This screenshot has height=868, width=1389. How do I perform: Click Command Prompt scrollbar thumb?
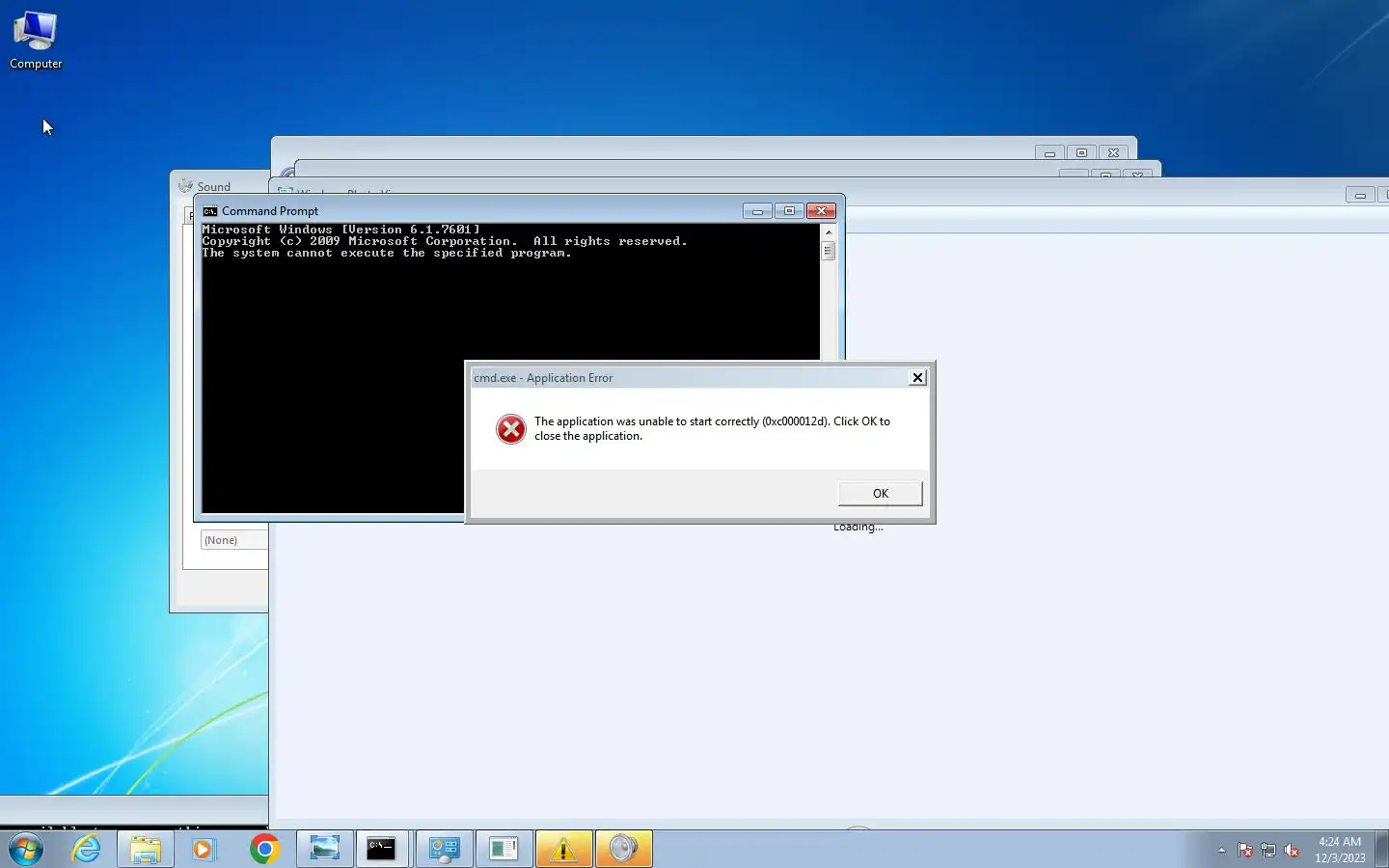point(828,250)
